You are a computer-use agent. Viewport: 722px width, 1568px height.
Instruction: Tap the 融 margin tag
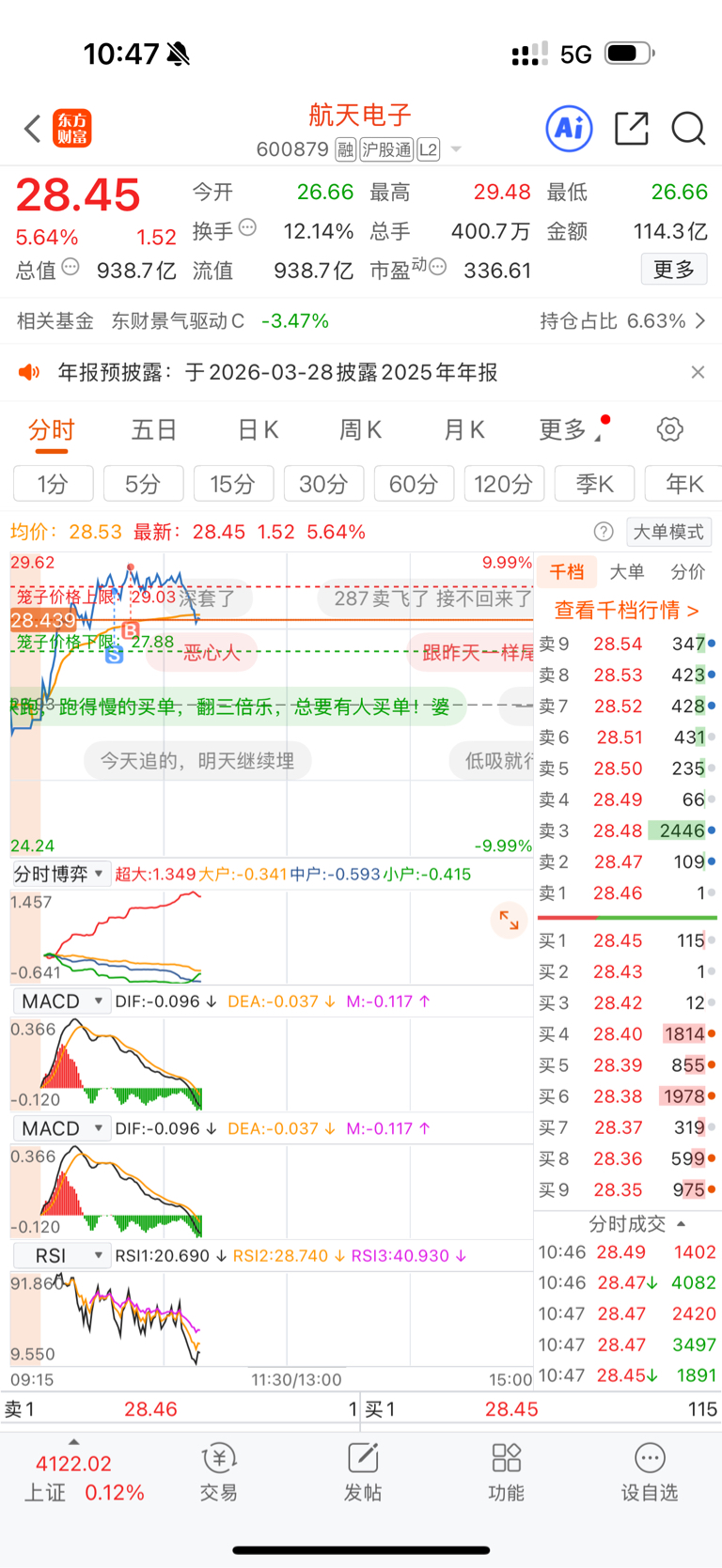click(345, 149)
